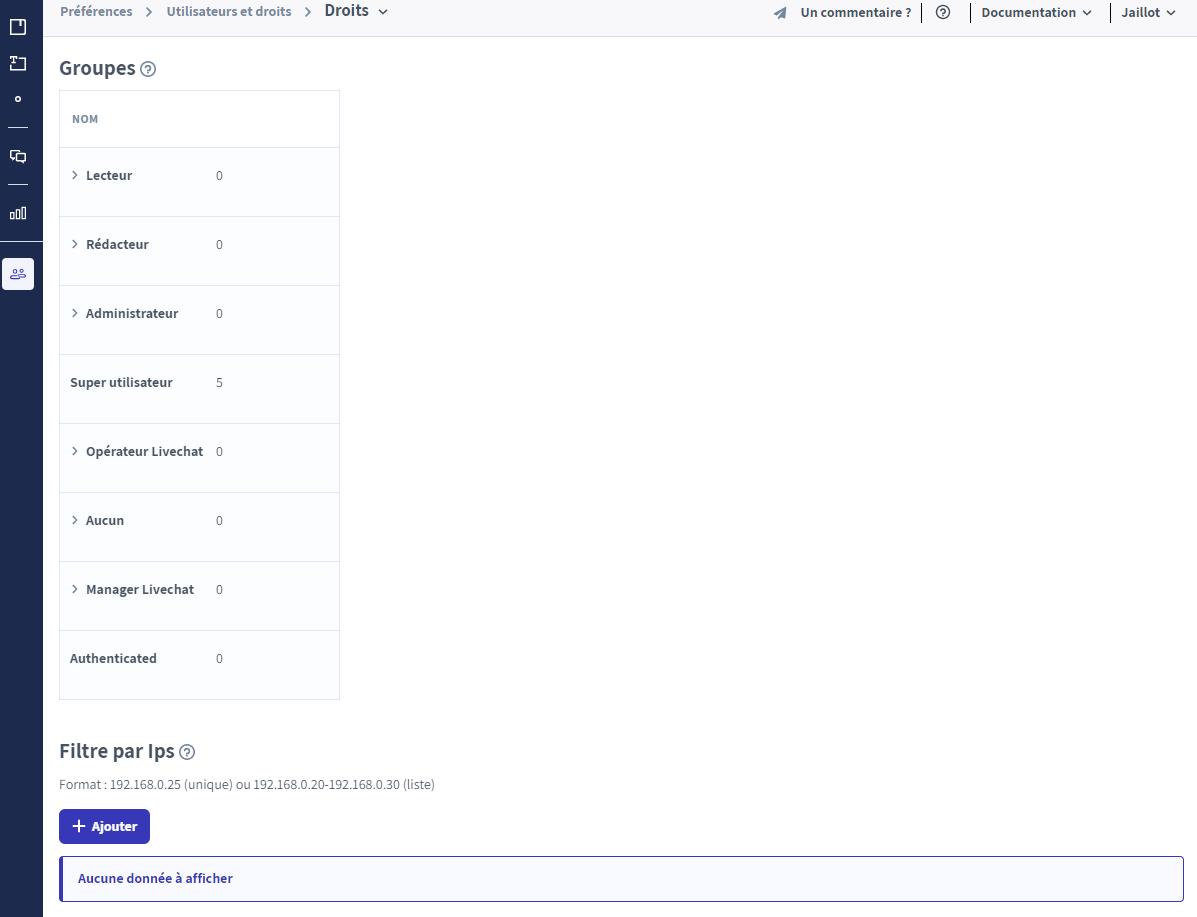The image size is (1197, 917).
Task: Open the Jaillot user menu
Action: point(1148,13)
